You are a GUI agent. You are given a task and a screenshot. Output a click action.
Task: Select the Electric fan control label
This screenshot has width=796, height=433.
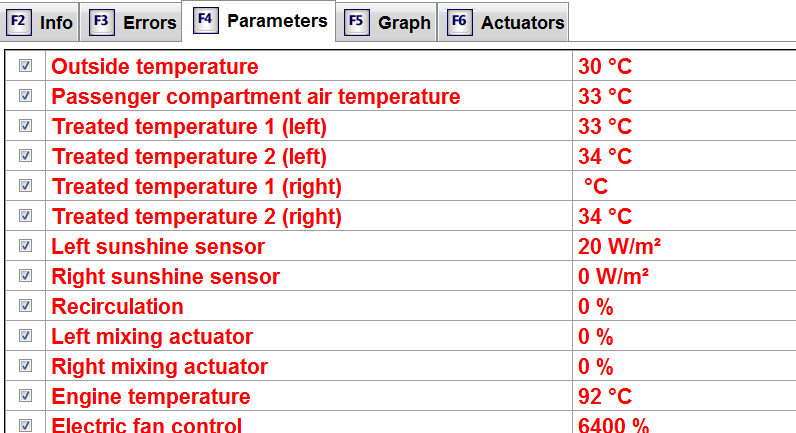coord(147,425)
